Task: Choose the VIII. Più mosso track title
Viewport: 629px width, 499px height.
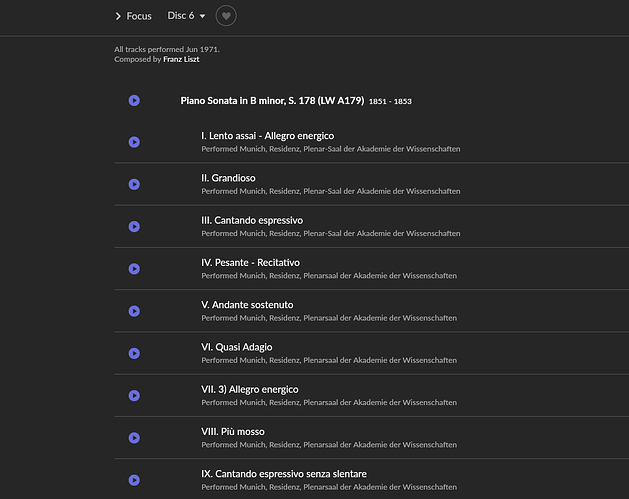Action: tap(235, 431)
